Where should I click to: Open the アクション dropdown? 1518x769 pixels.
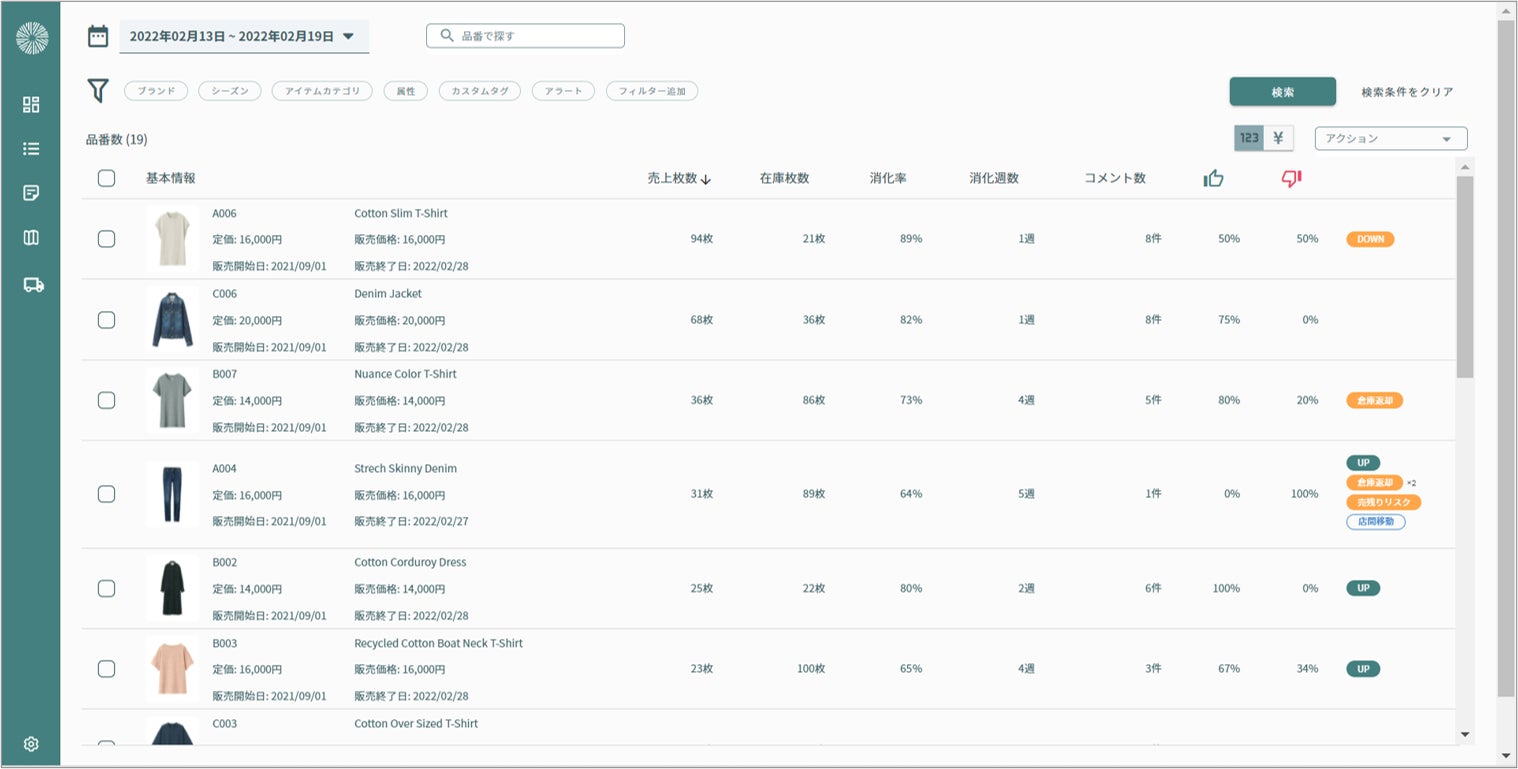[1390, 139]
